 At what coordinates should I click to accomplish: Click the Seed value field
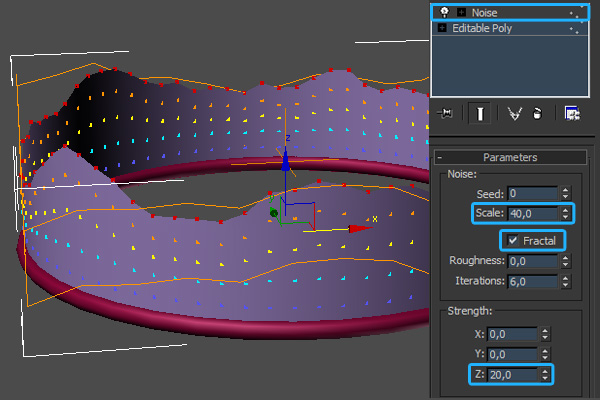531,193
